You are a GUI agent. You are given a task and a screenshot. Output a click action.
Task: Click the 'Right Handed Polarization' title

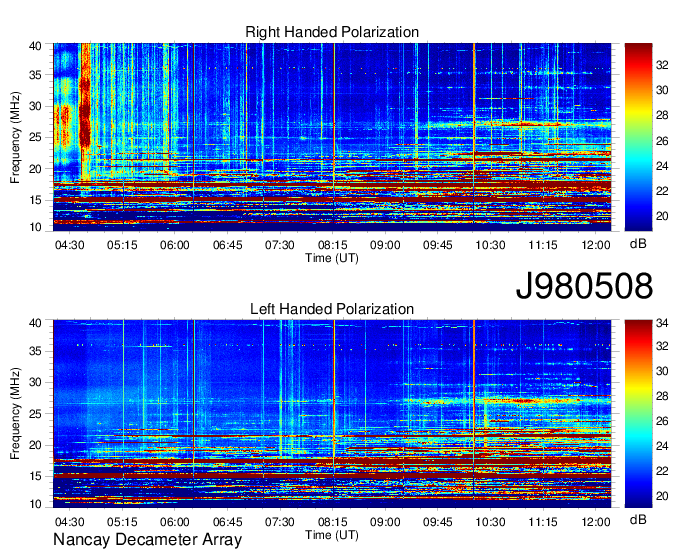tap(332, 32)
